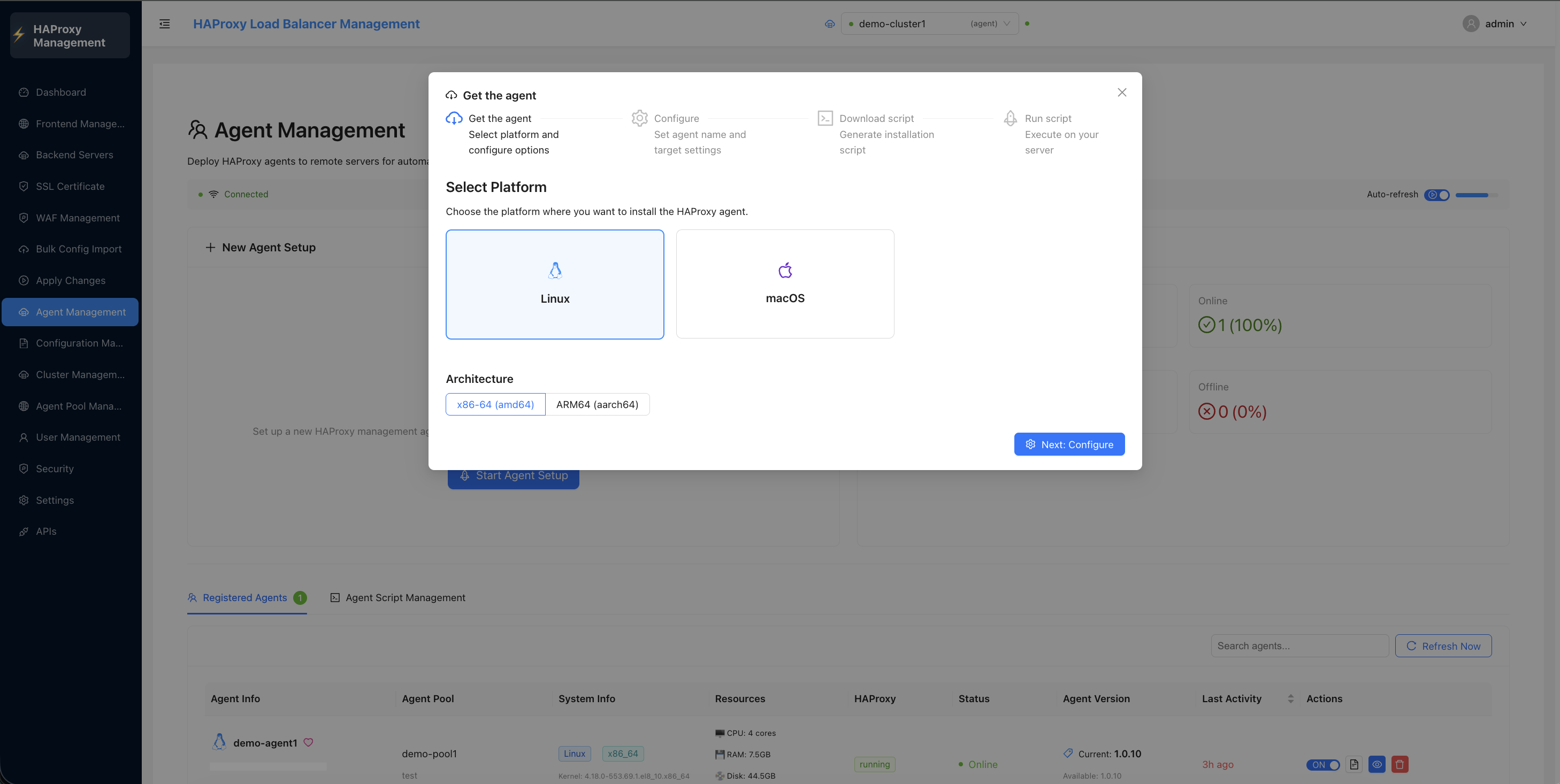This screenshot has width=1560, height=784.
Task: Click the document icon in demo-agent1 actions
Action: (x=1354, y=764)
